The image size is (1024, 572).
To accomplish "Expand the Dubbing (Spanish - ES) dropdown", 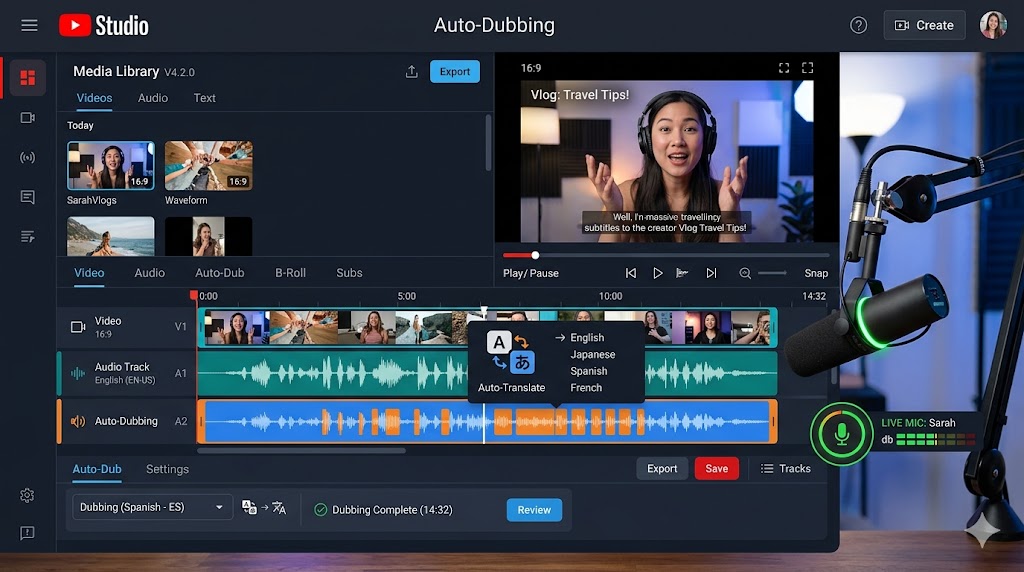I will 152,507.
